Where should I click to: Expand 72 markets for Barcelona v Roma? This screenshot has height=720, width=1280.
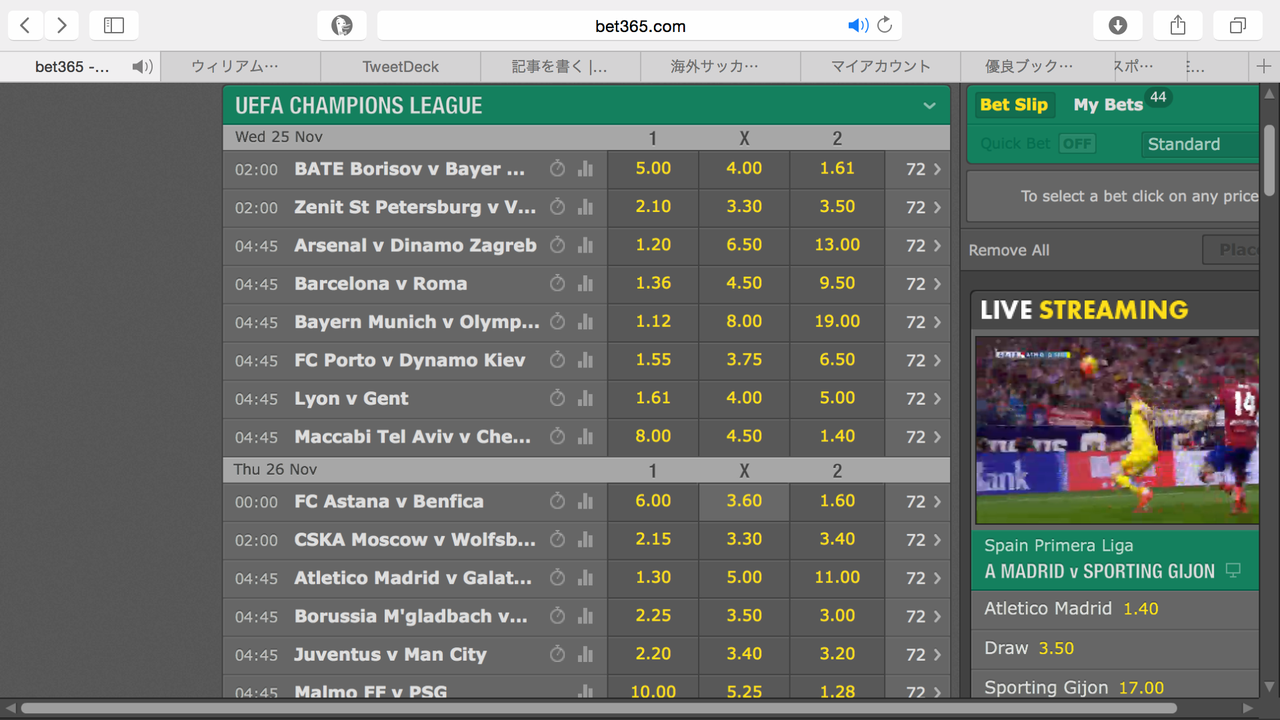[924, 284]
